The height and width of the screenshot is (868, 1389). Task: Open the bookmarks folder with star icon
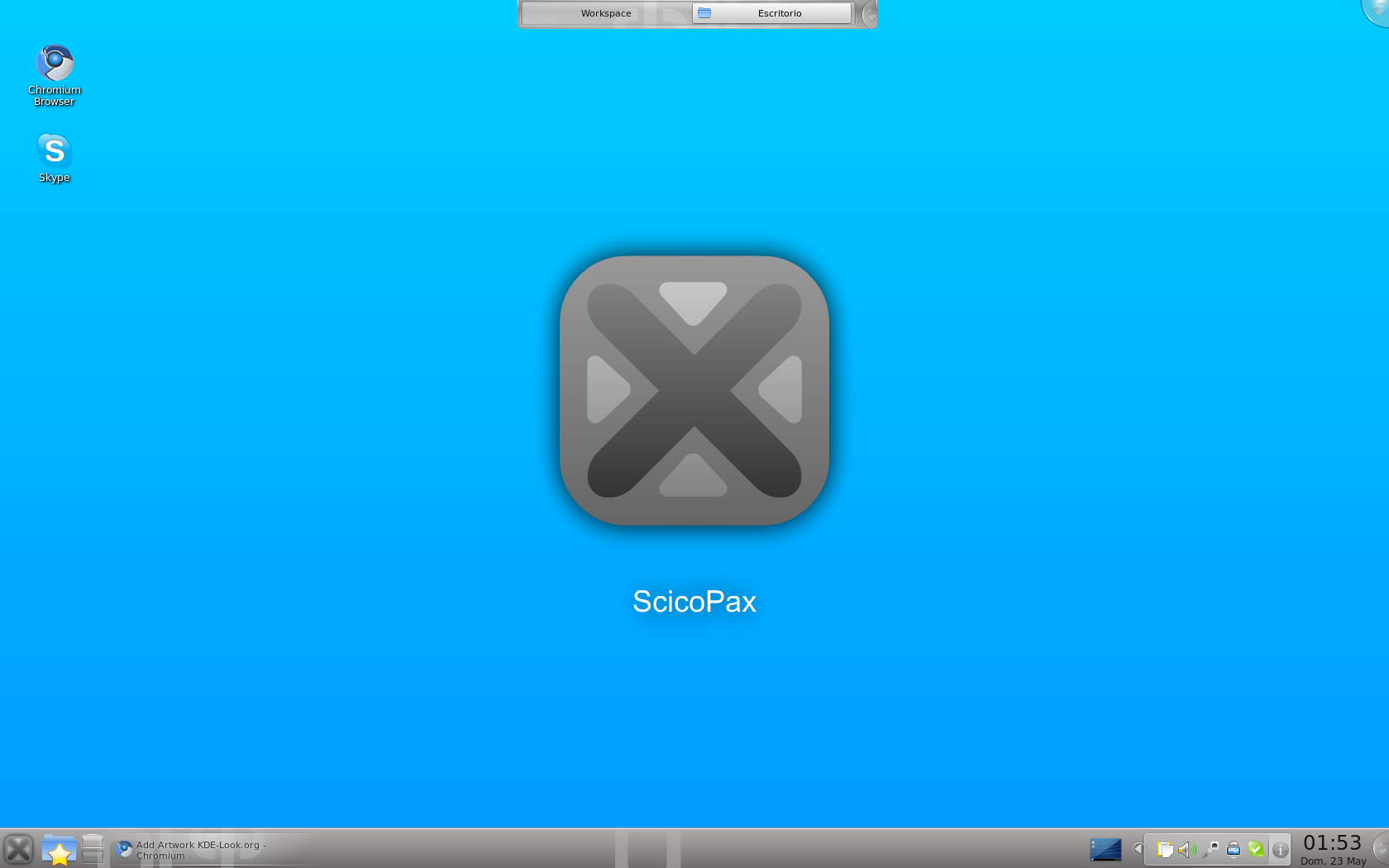coord(59,849)
